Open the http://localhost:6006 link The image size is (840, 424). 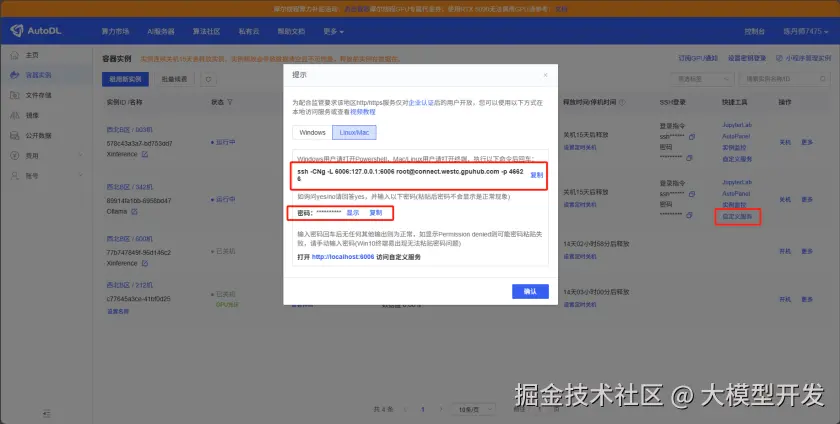pyautogui.click(x=343, y=257)
